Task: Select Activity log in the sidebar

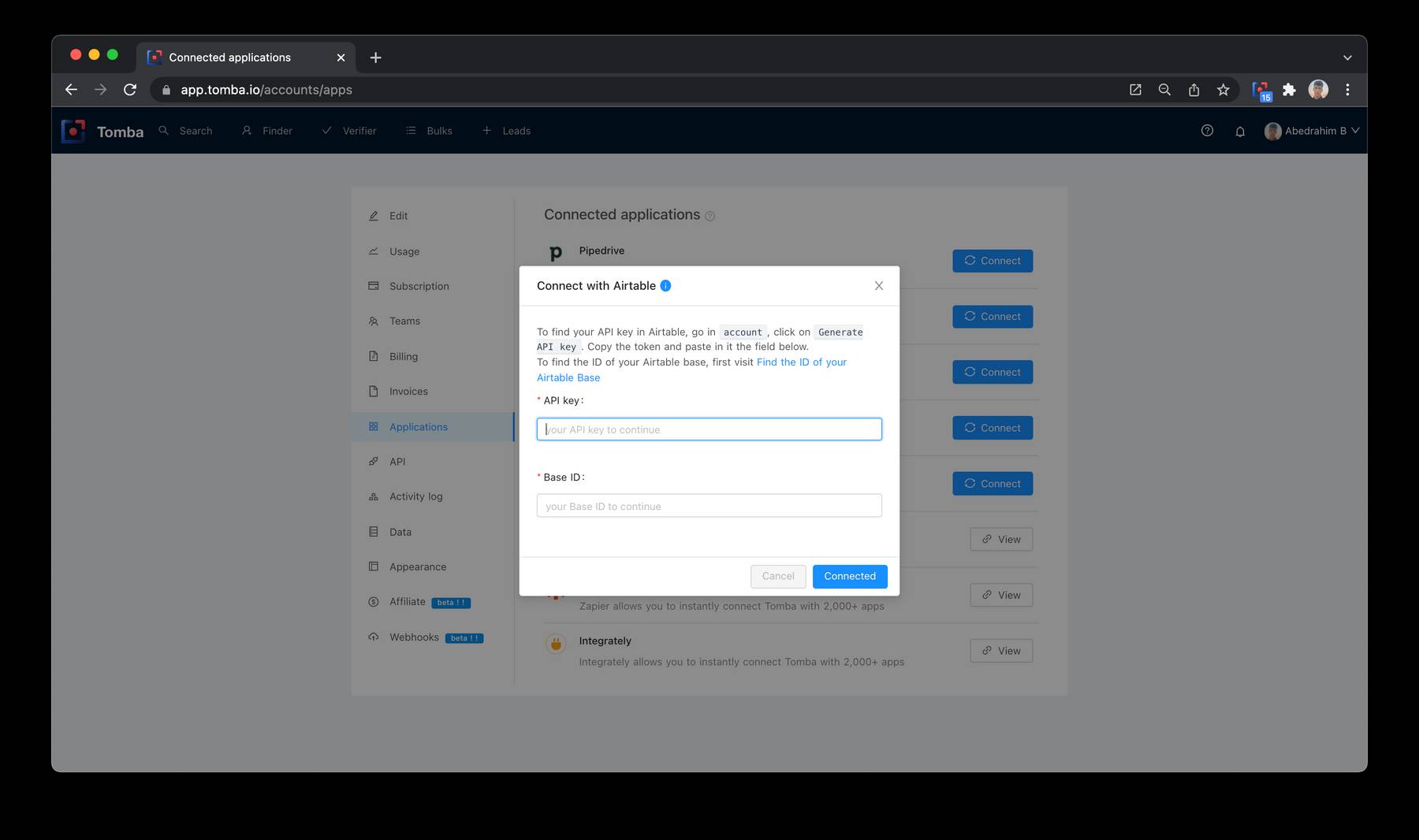Action: coord(433,496)
